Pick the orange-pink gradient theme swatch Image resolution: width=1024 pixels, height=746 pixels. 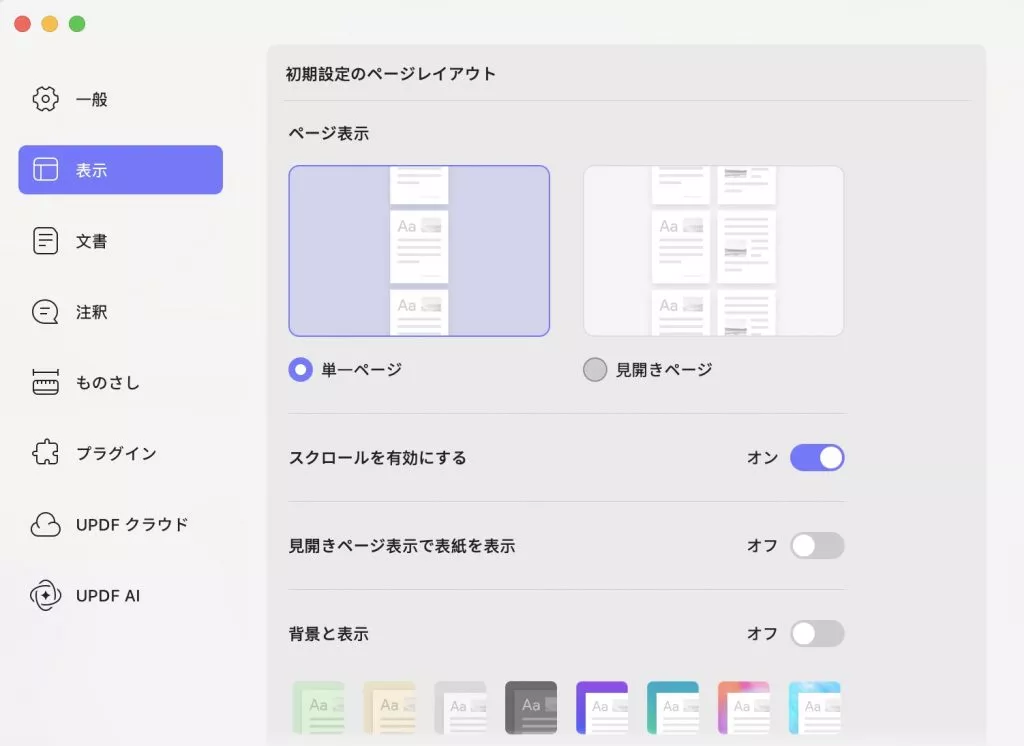(744, 707)
